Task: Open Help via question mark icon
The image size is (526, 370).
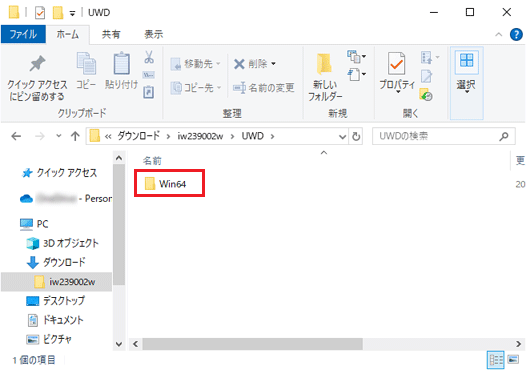Action: [516, 34]
